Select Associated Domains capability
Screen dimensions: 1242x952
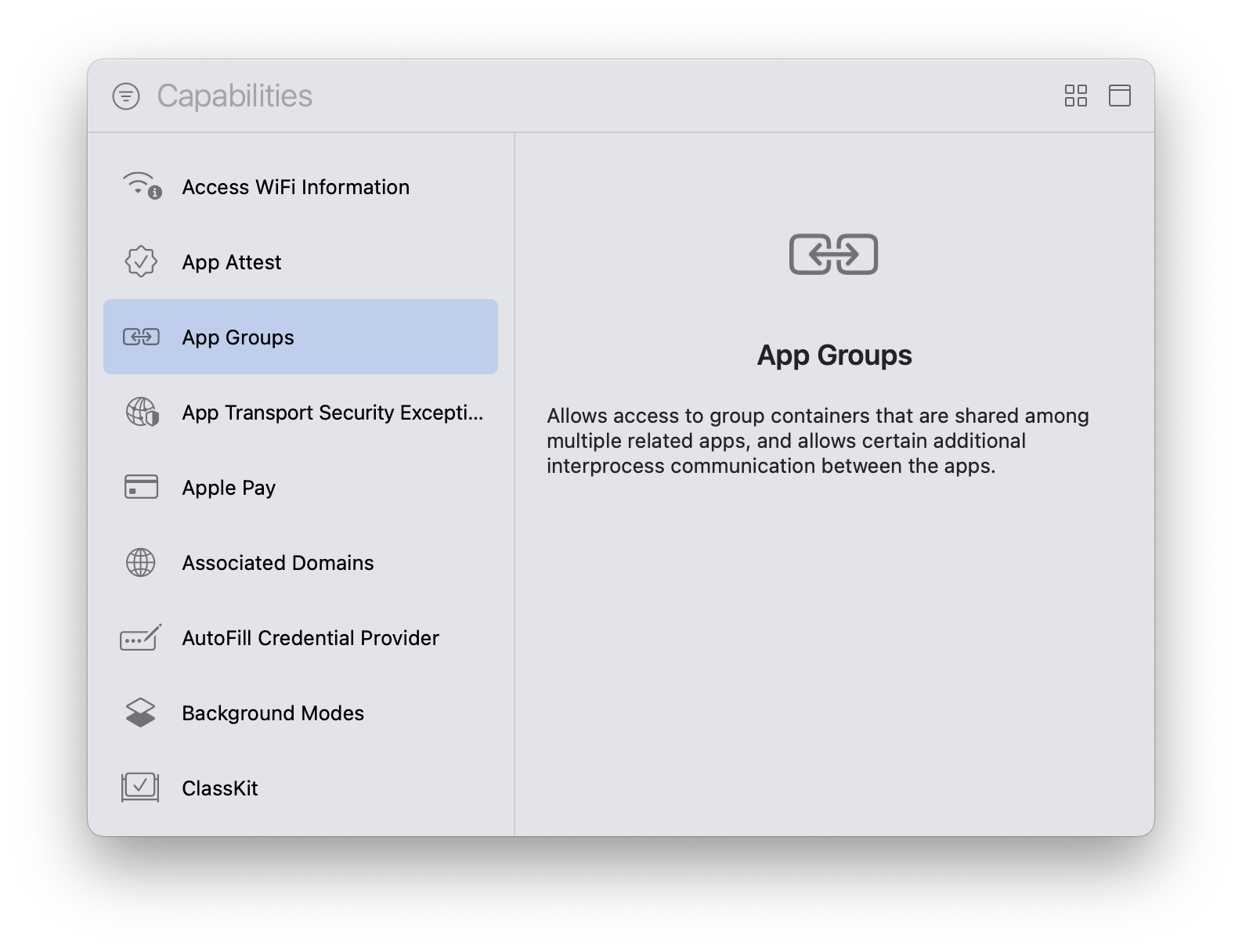coord(301,562)
